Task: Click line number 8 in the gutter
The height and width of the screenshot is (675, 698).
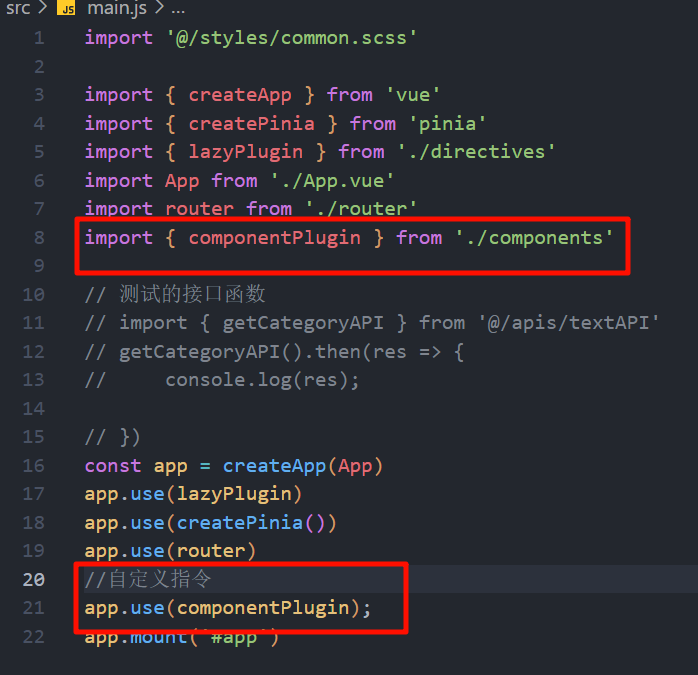Action: [39, 238]
